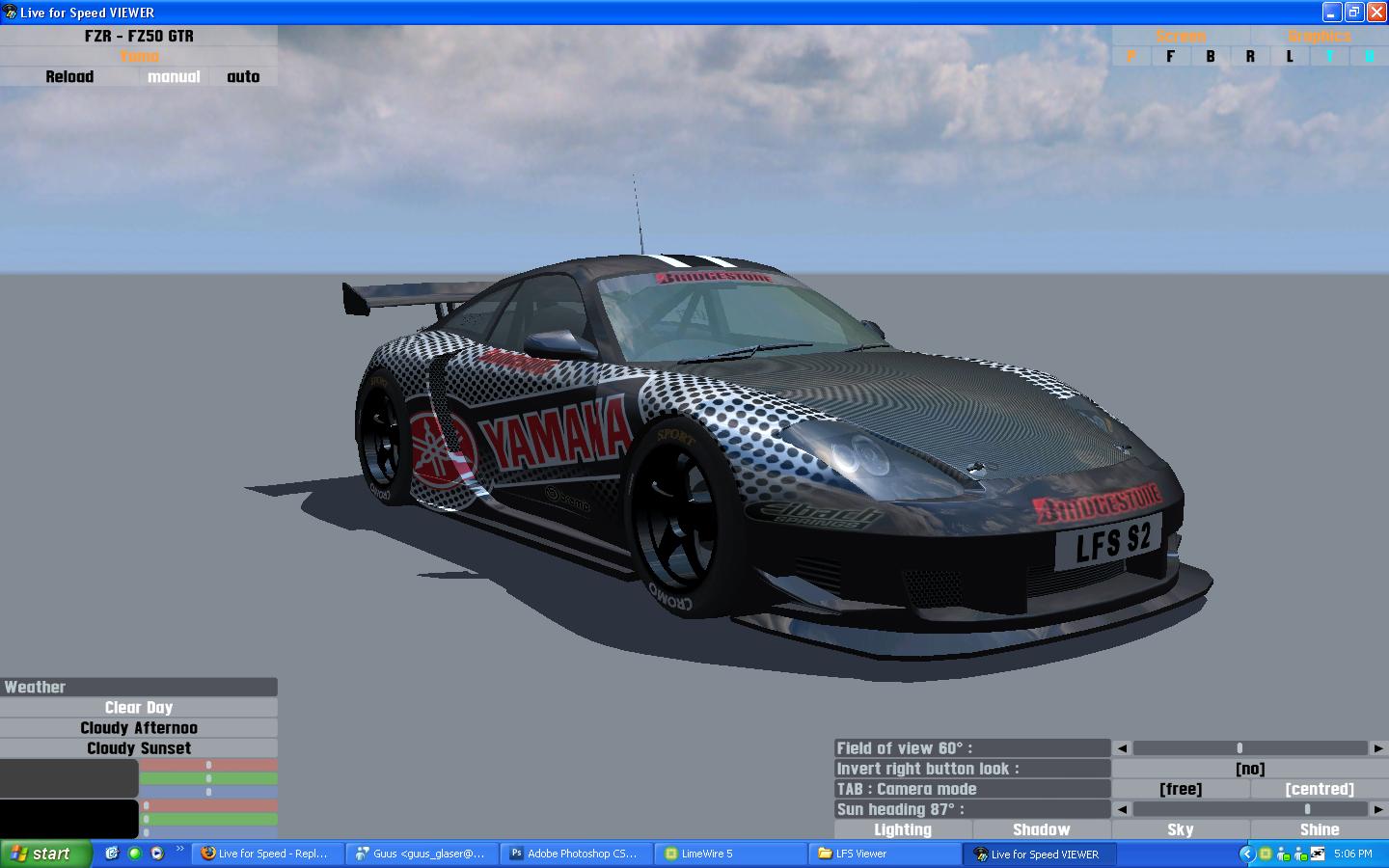The width and height of the screenshot is (1389, 868).
Task: Toggle invert right button look [no]
Action: click(x=1250, y=769)
